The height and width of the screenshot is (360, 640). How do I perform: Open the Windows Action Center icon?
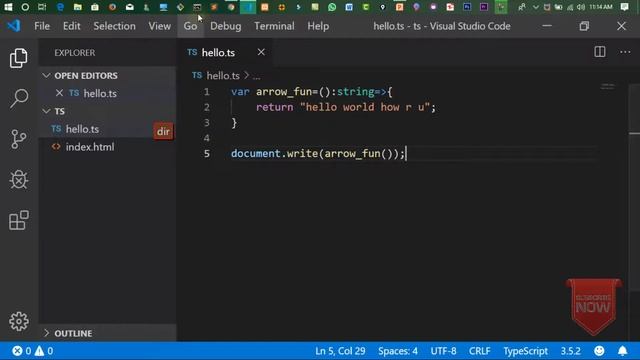pos(624,7)
